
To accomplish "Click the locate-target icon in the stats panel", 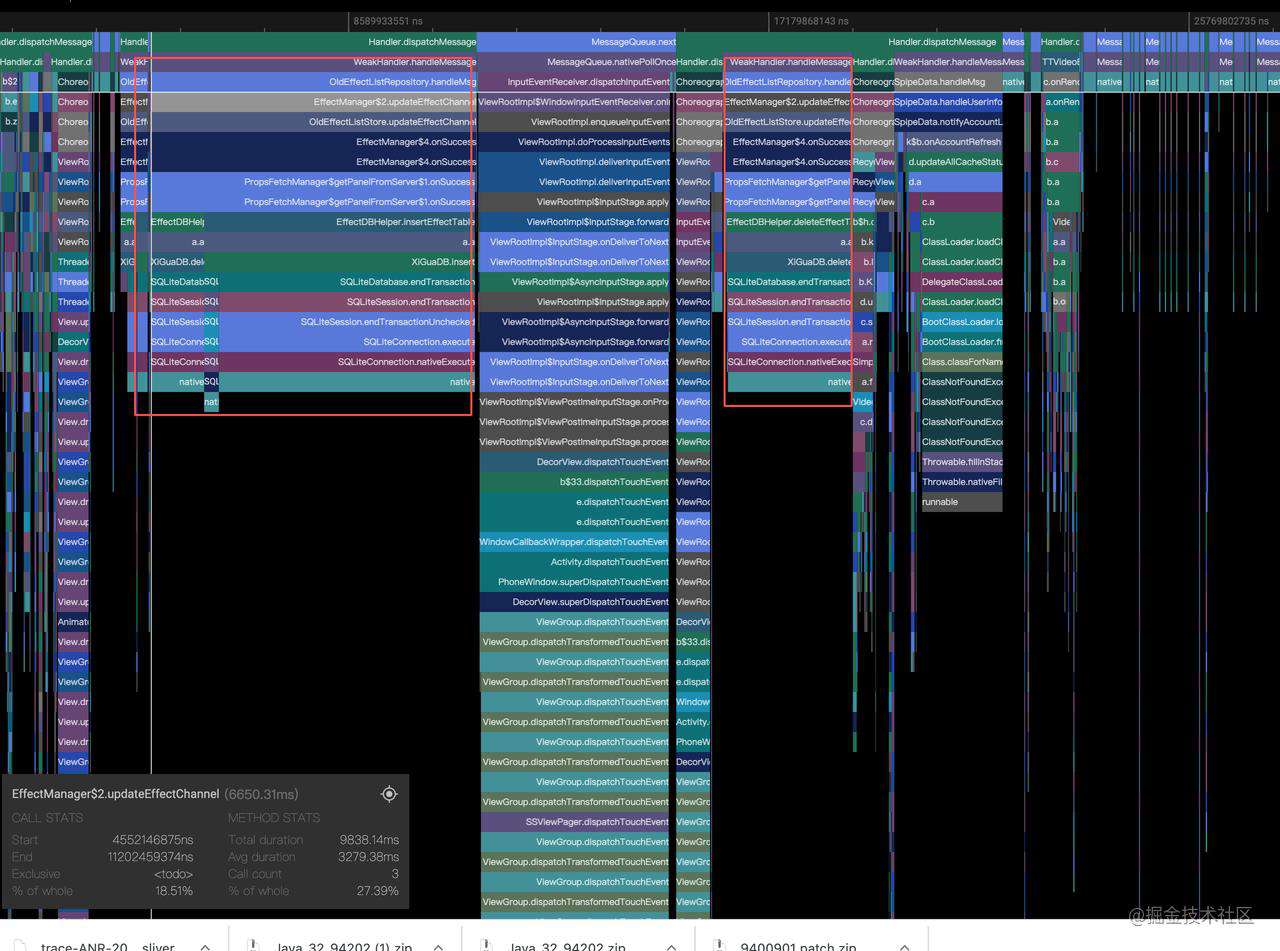I will [x=389, y=794].
